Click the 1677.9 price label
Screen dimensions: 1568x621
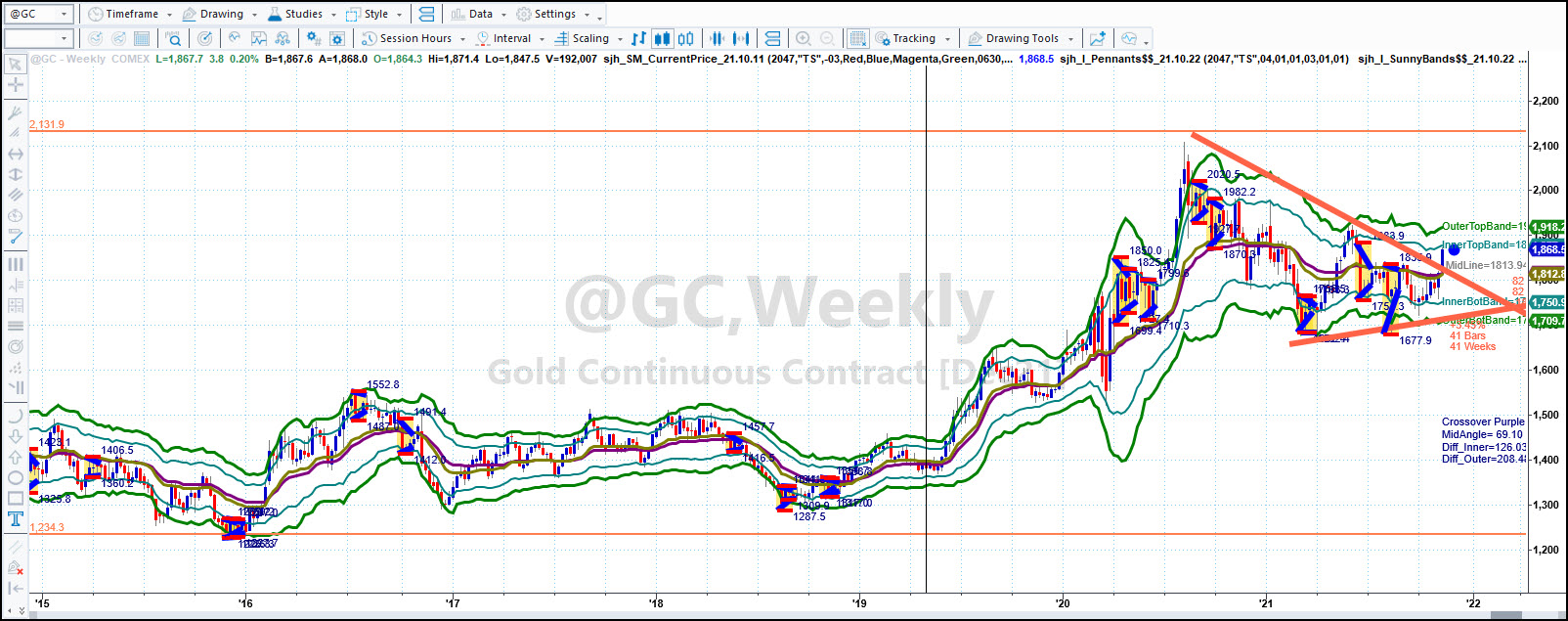click(1416, 340)
